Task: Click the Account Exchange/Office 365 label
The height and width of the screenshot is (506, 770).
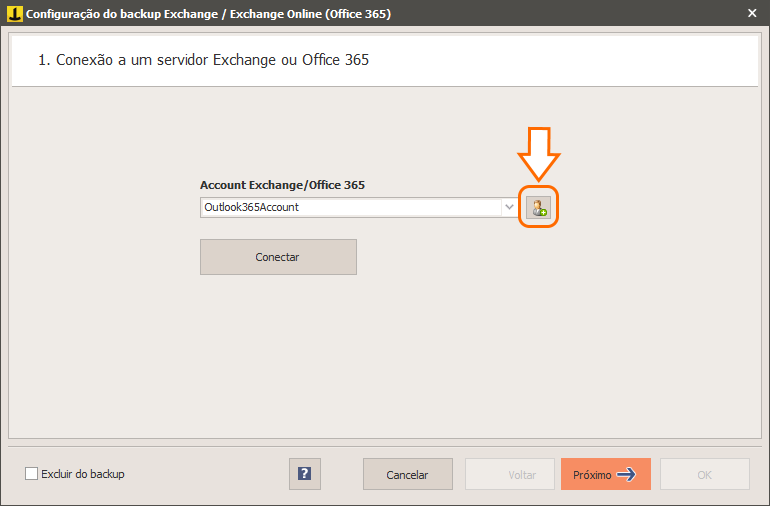Action: [x=282, y=185]
